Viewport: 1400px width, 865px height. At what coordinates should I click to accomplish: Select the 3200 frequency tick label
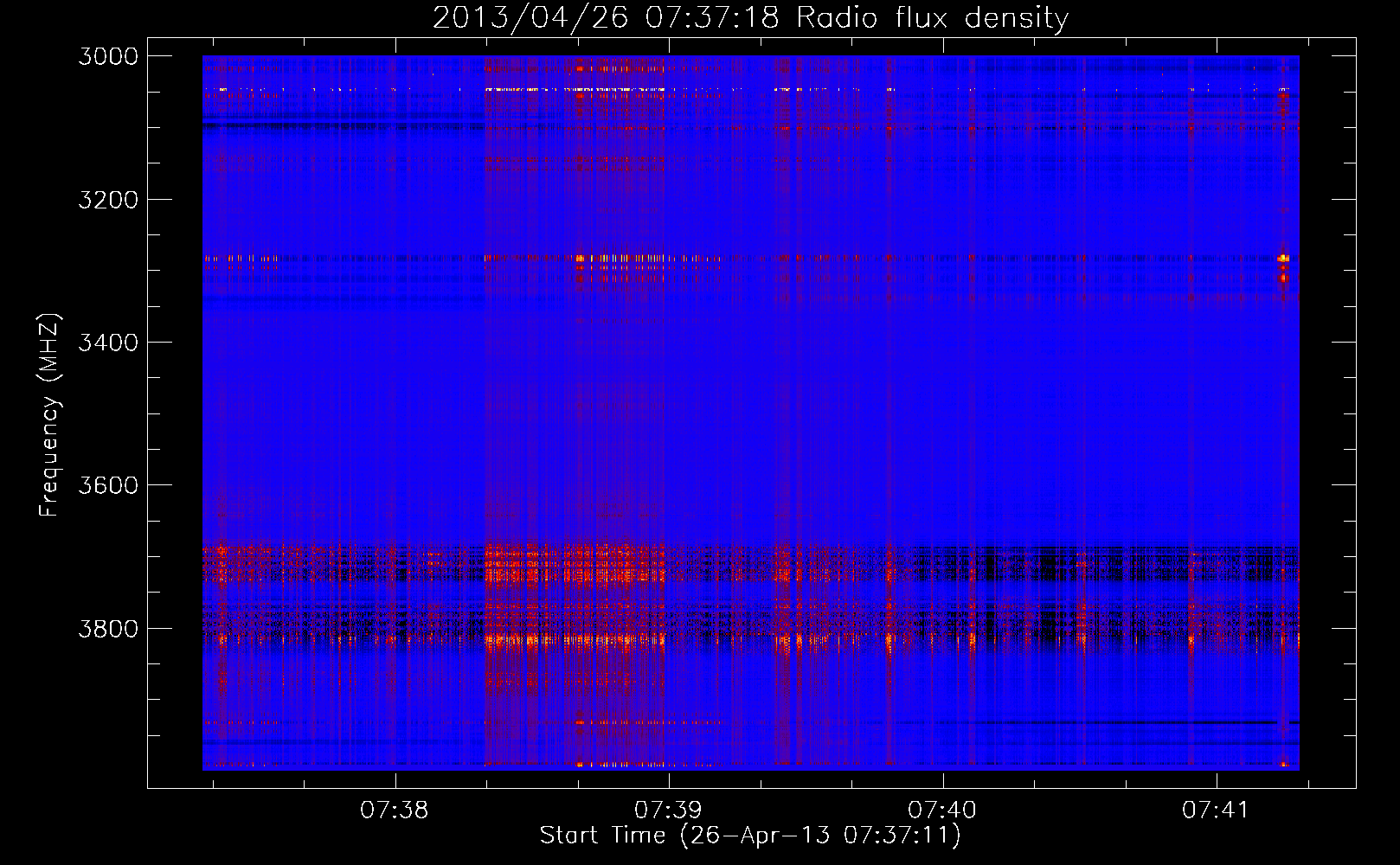(x=108, y=200)
